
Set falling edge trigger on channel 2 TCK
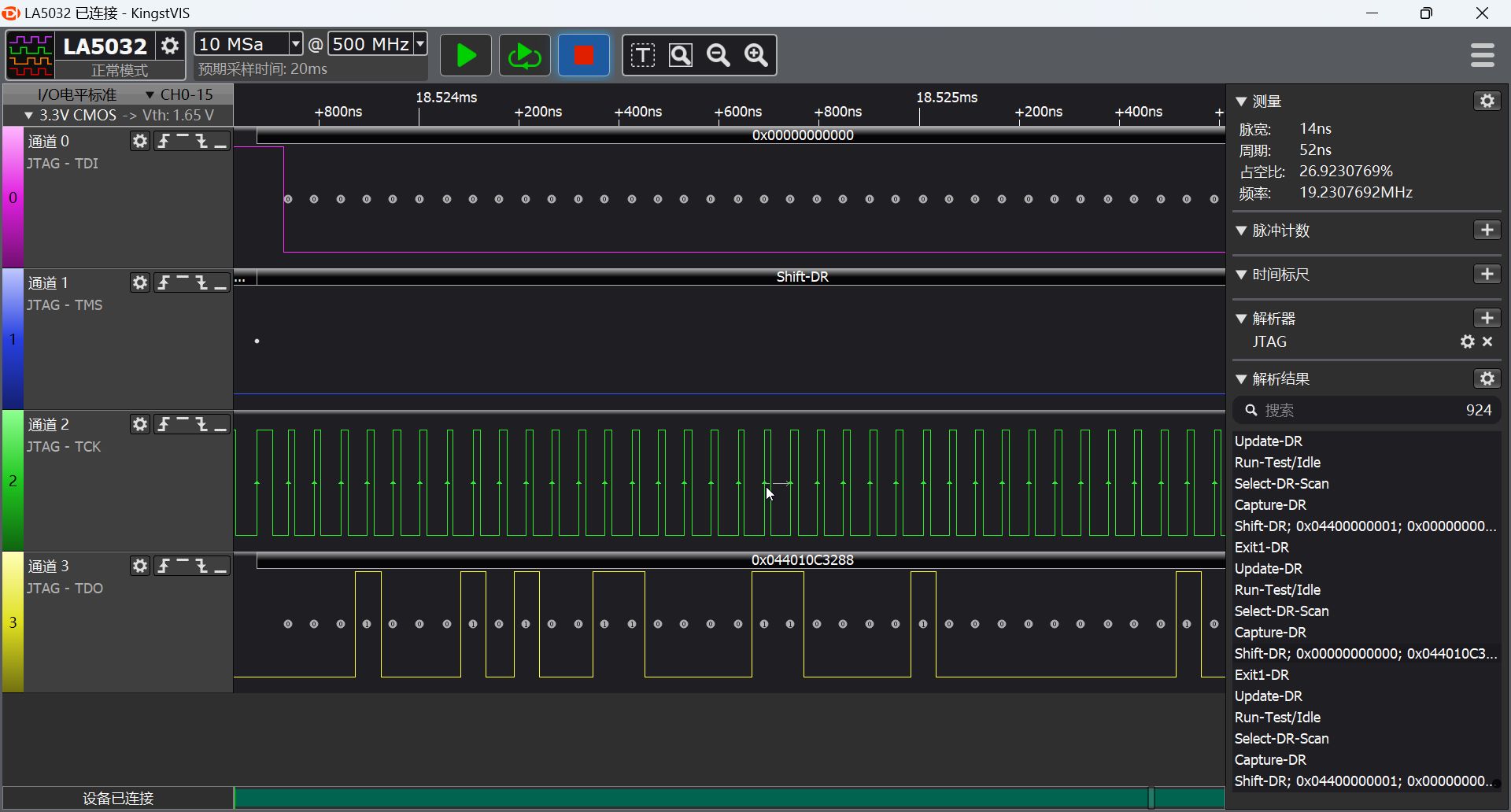[202, 424]
